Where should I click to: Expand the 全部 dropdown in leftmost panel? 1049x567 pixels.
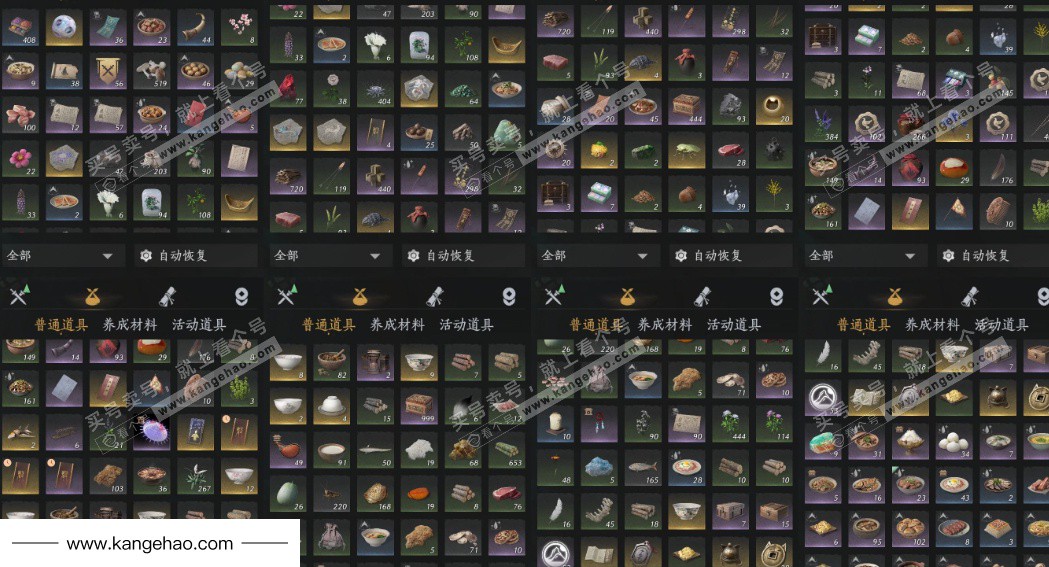(x=62, y=255)
